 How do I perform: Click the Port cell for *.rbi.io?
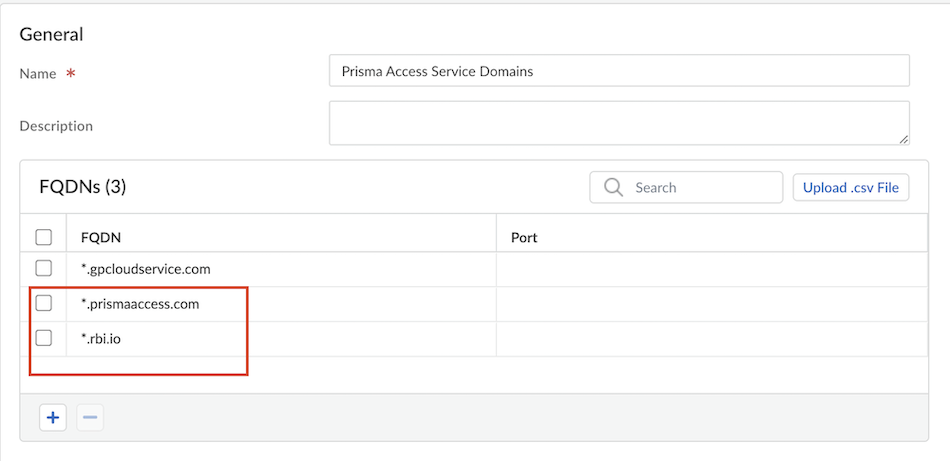[x=711, y=339]
